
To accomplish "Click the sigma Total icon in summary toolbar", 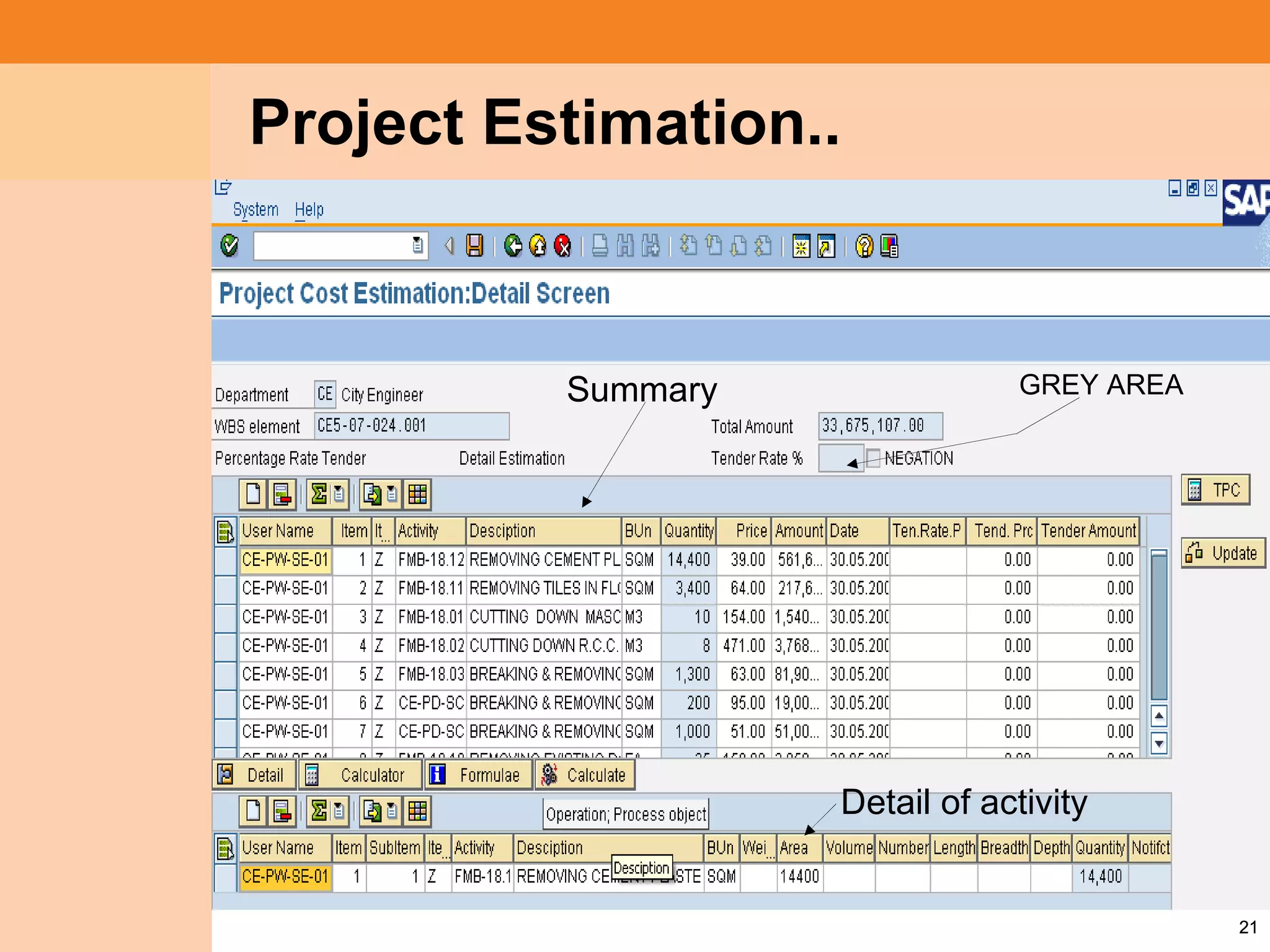I will [x=319, y=494].
